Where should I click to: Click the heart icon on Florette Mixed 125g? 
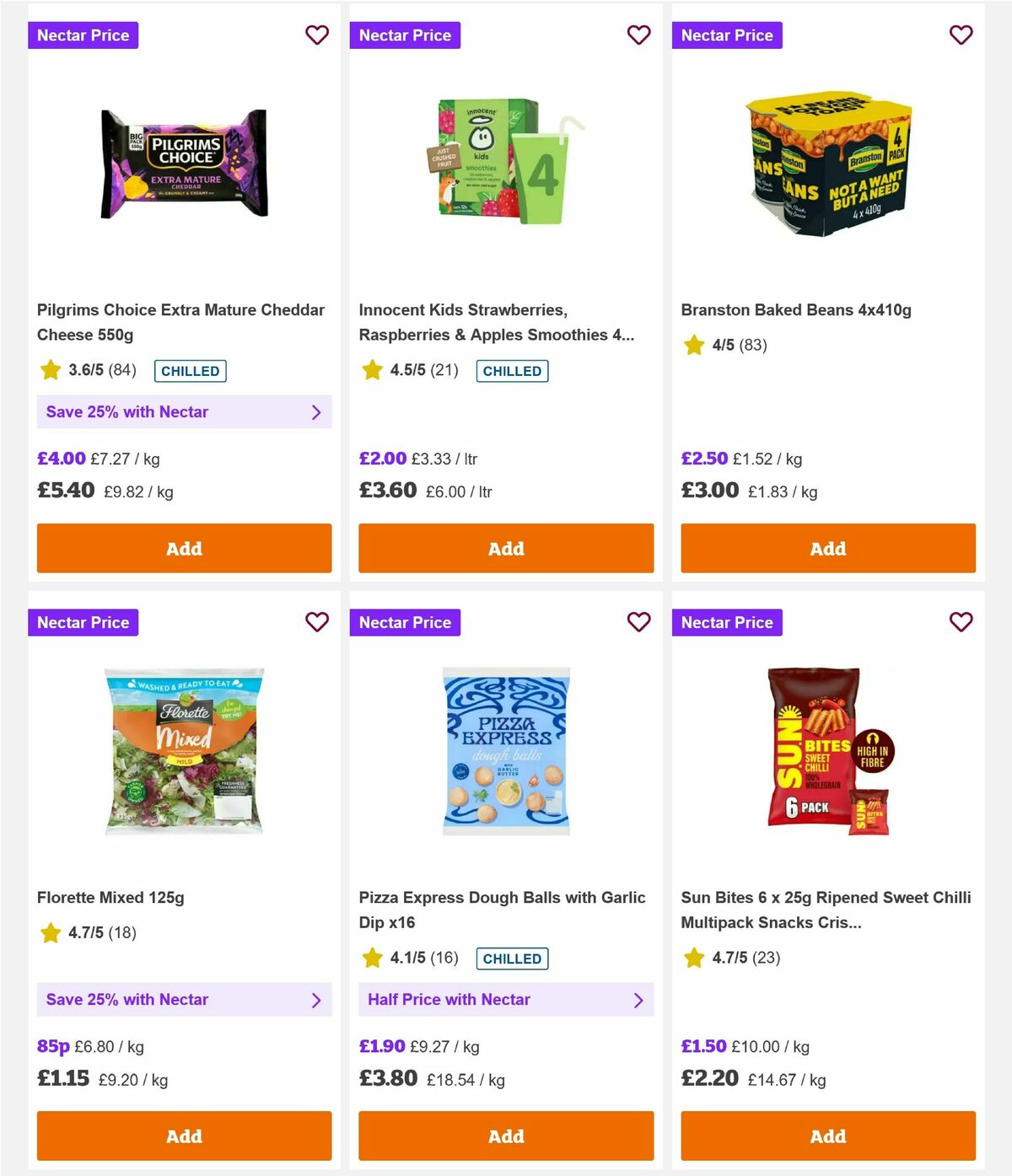point(317,622)
